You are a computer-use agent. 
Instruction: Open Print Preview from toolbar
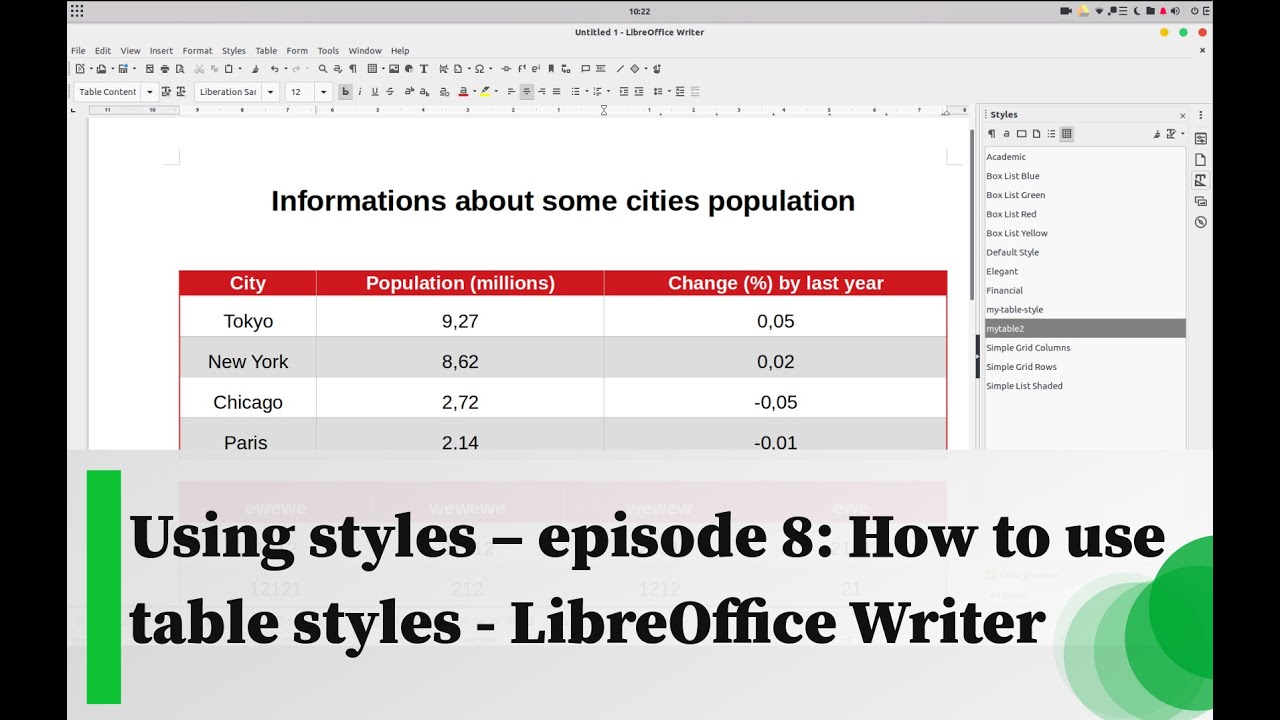(x=180, y=69)
